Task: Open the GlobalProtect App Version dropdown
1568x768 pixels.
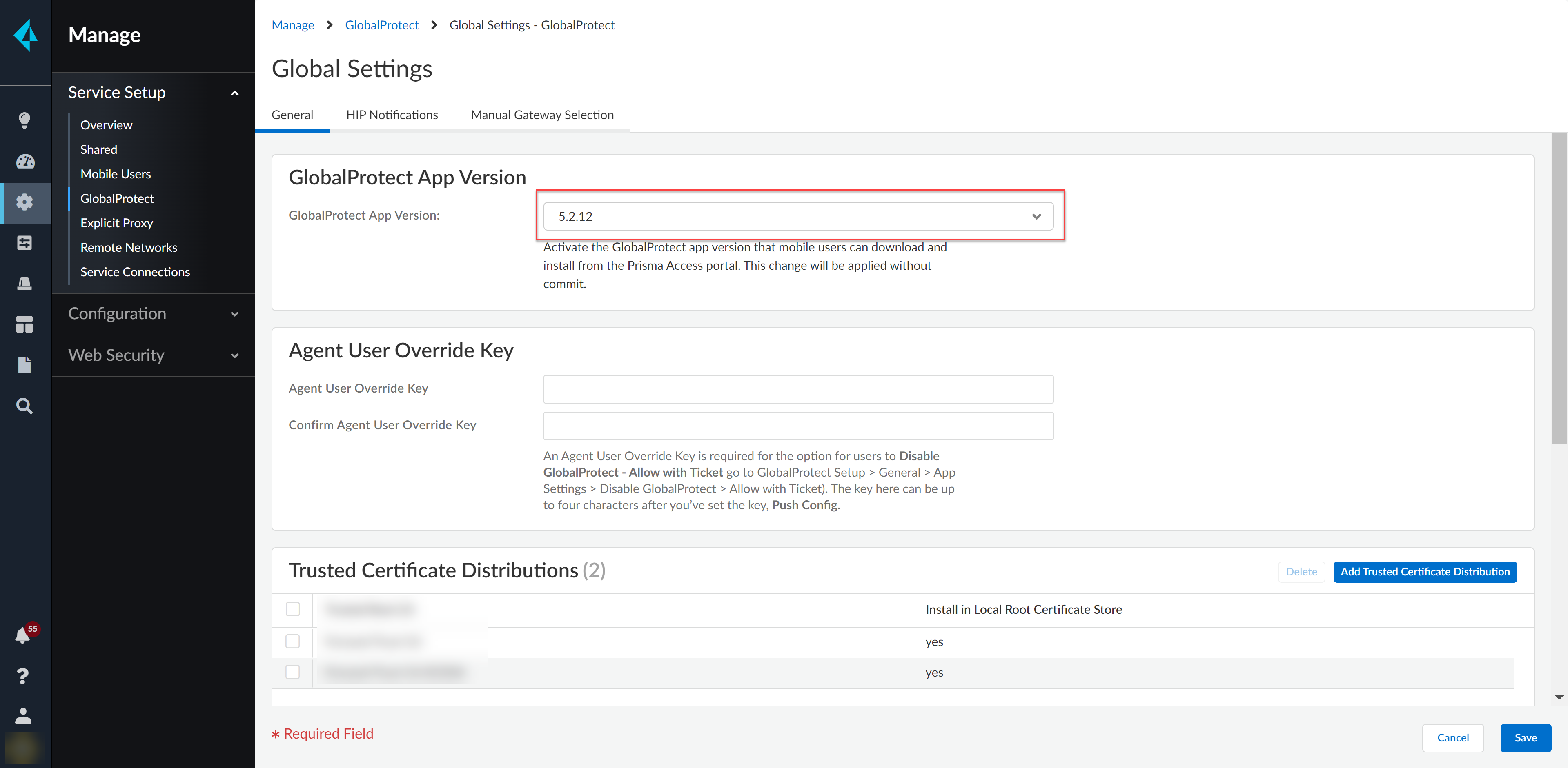Action: coord(797,216)
